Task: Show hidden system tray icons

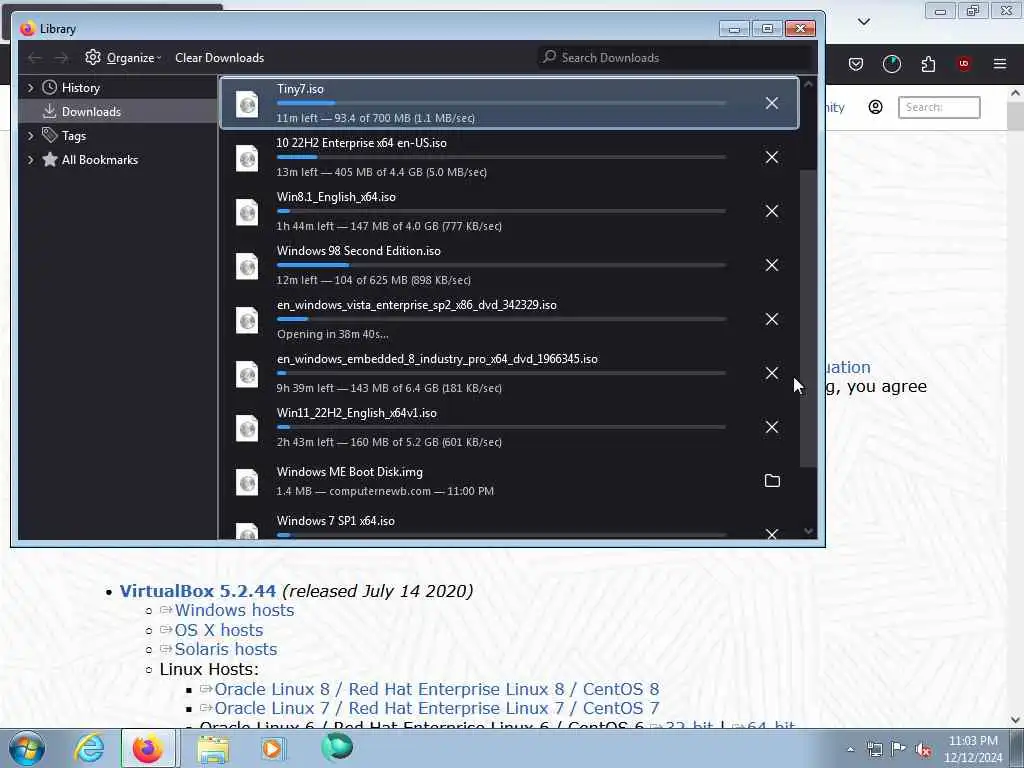Action: (850, 750)
